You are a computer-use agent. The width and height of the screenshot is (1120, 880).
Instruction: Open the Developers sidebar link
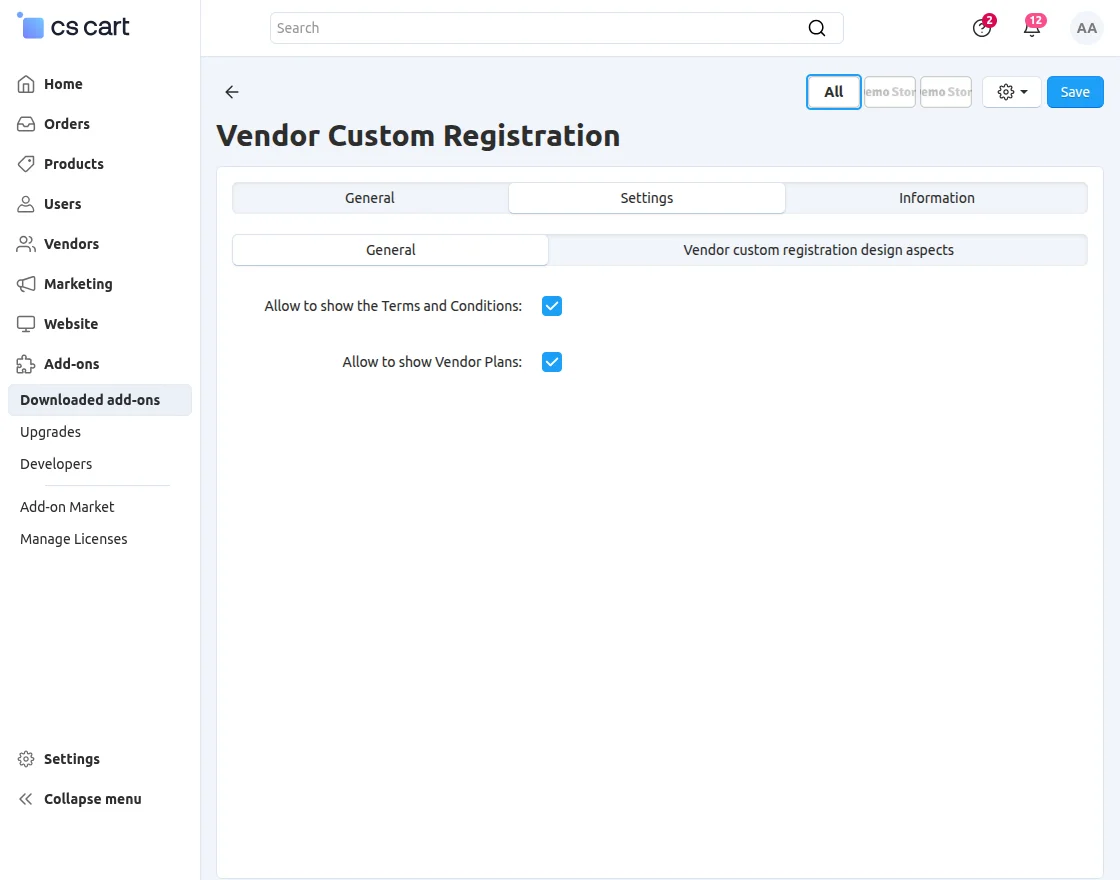(56, 464)
